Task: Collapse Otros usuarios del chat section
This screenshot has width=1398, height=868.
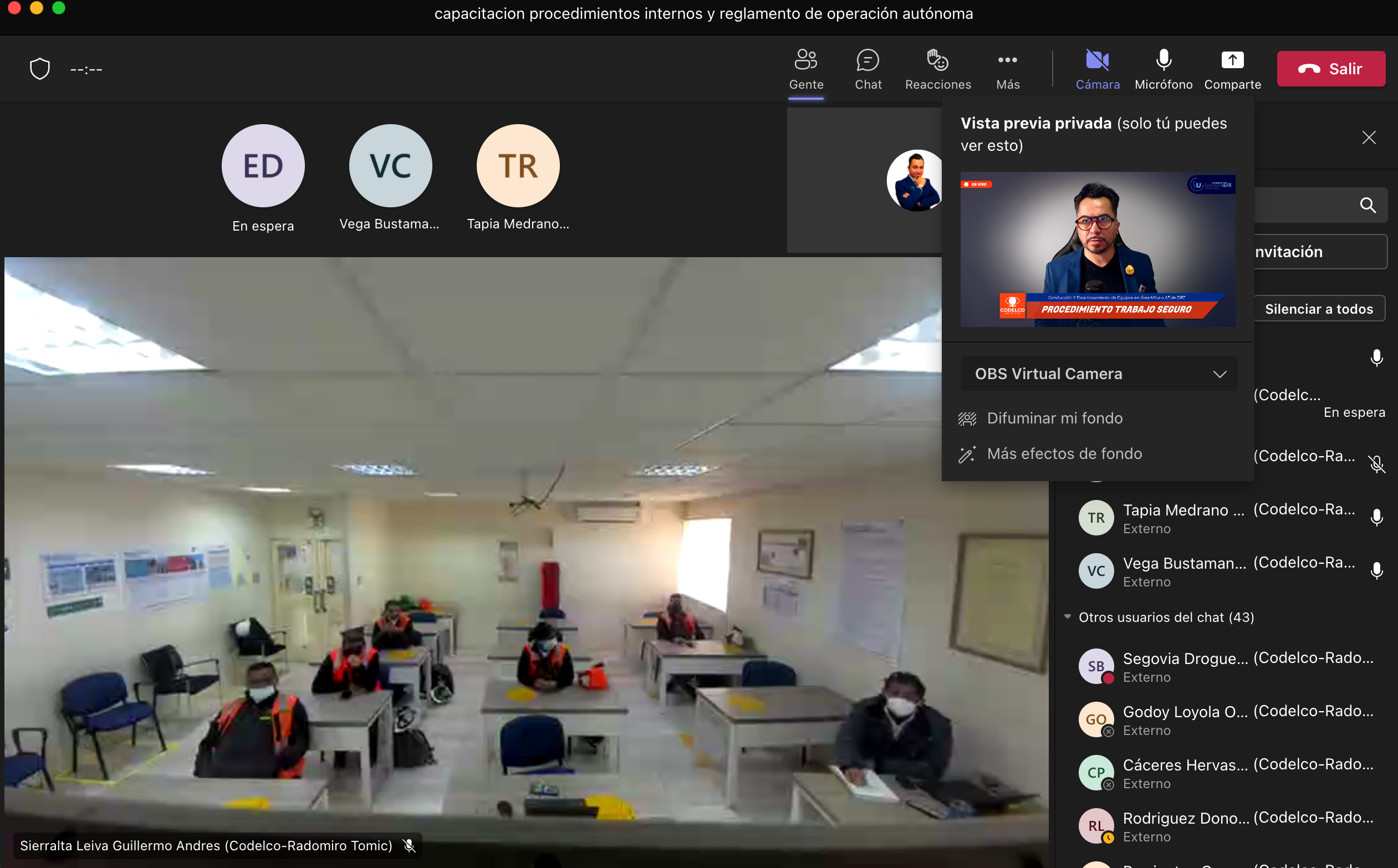Action: pyautogui.click(x=1067, y=616)
